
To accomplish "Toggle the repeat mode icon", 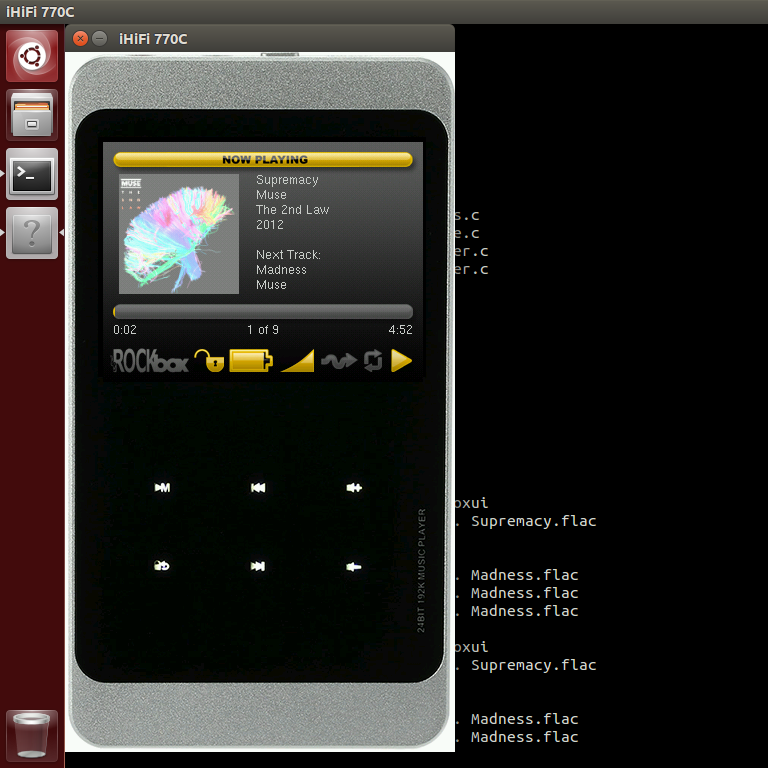I will [373, 361].
